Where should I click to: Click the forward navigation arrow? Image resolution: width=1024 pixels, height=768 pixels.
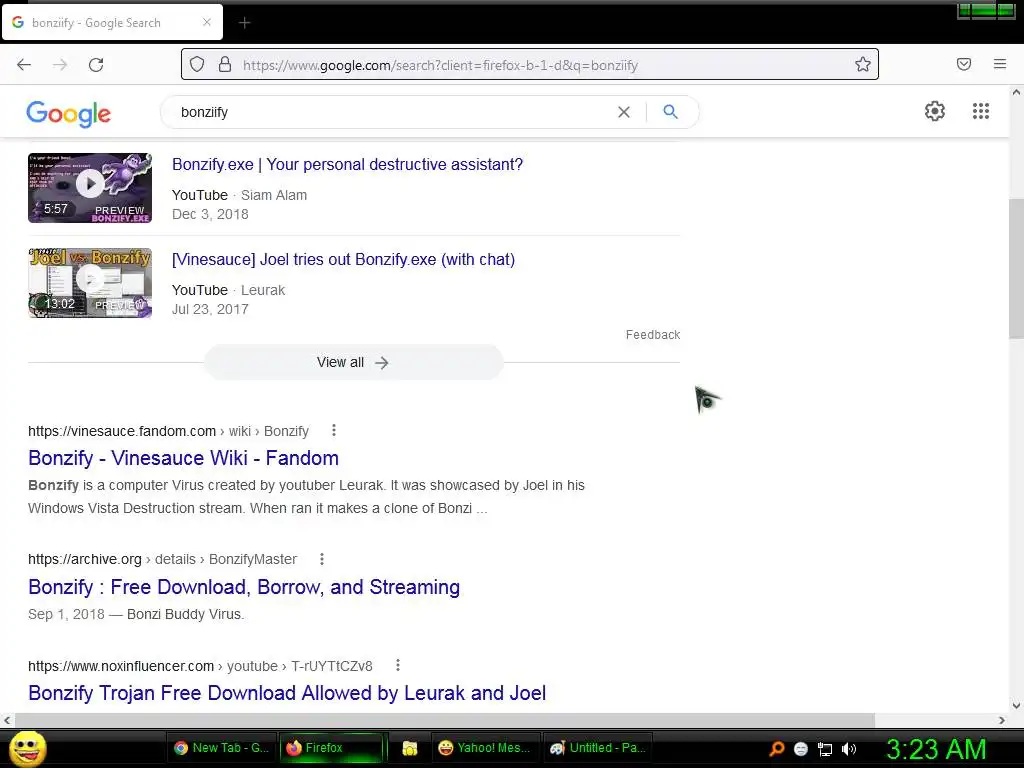60,65
